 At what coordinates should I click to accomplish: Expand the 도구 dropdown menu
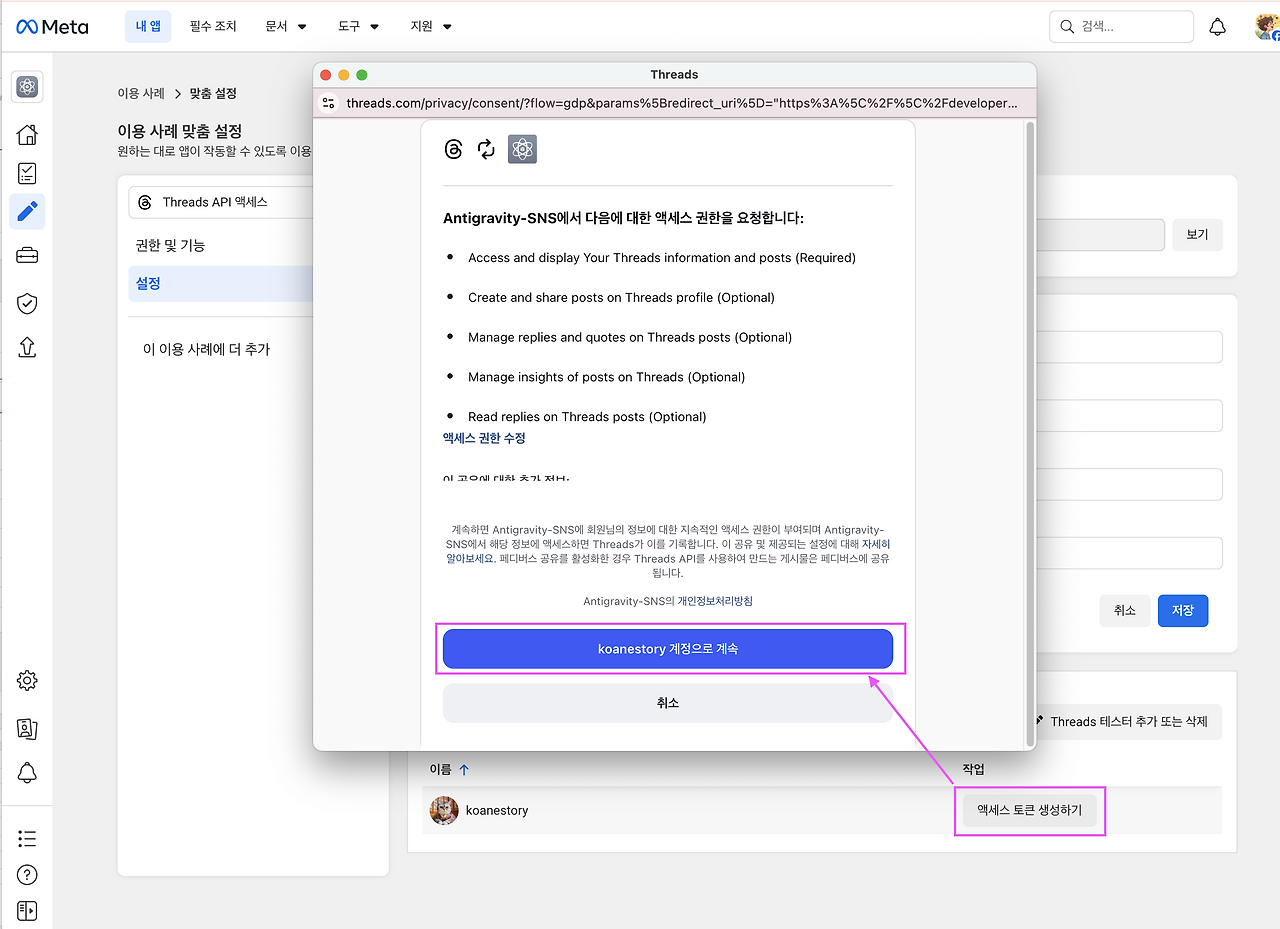[x=358, y=27]
